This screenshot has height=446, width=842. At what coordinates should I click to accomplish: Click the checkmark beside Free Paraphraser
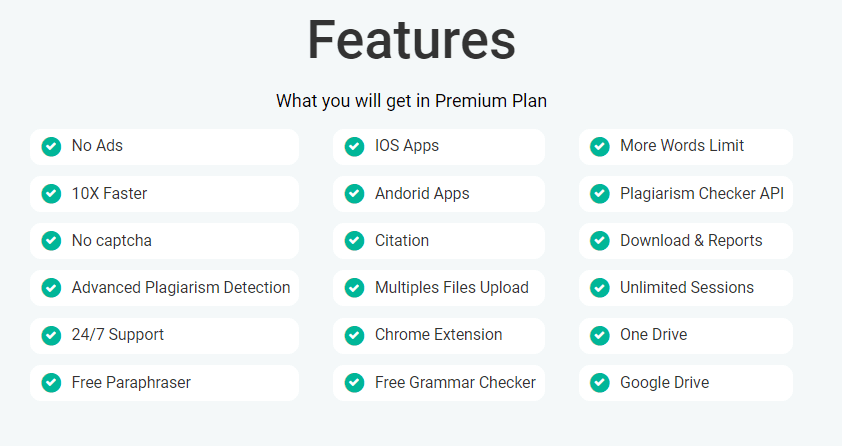(51, 382)
